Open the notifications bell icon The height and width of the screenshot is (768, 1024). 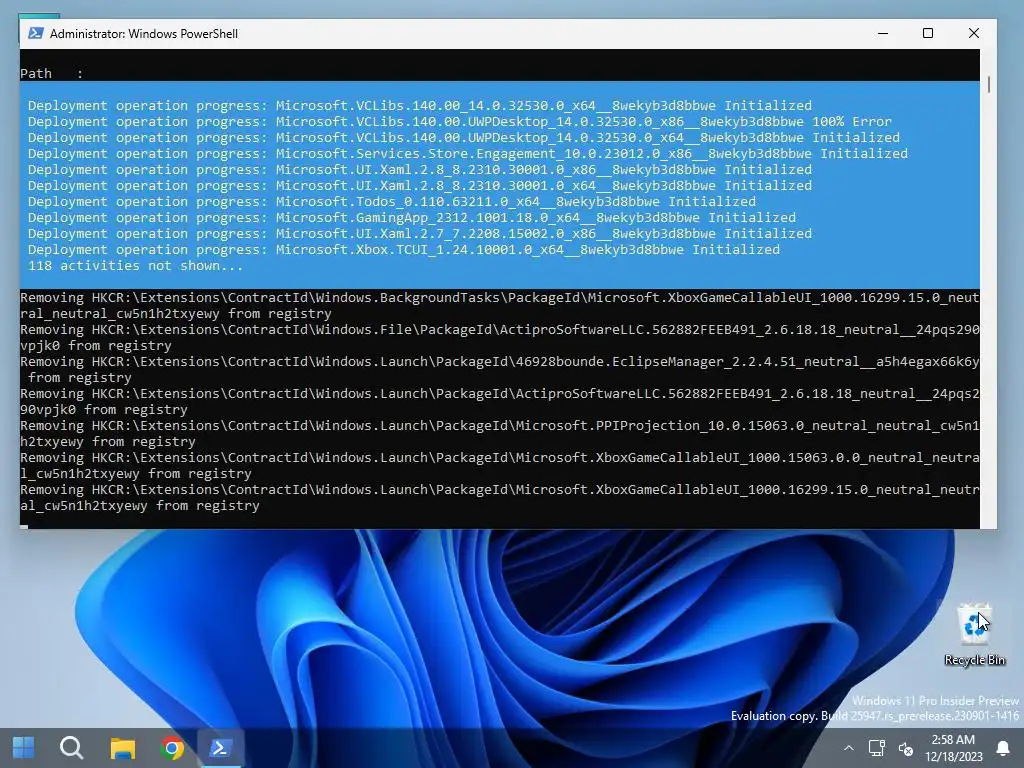pyautogui.click(x=1002, y=748)
